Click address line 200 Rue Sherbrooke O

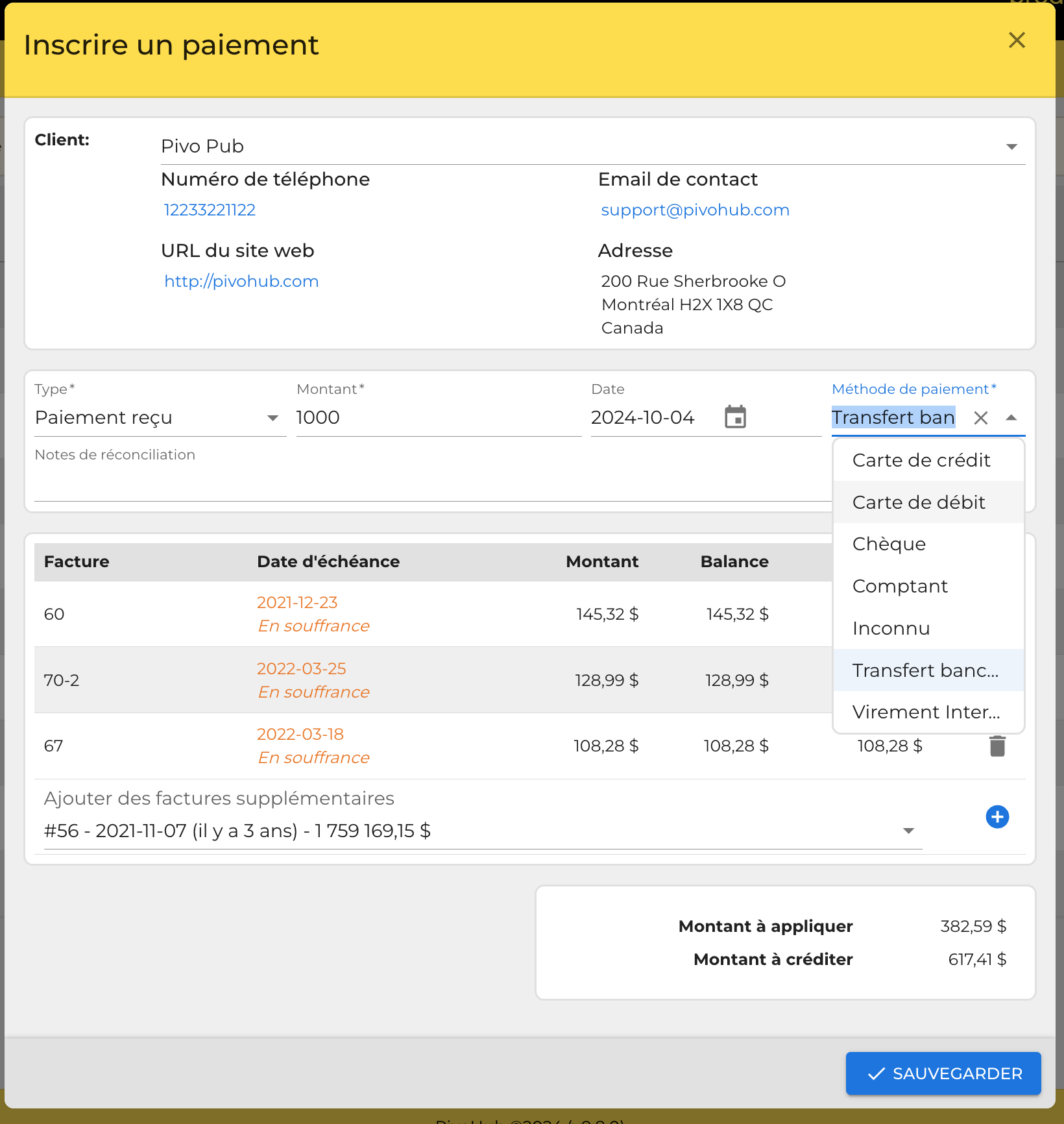point(694,282)
